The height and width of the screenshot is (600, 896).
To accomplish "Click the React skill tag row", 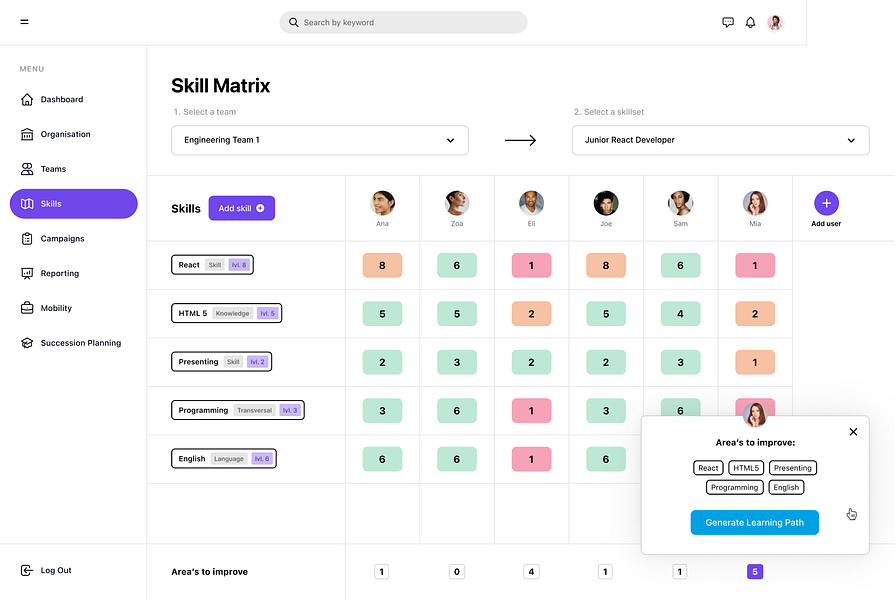I will pos(212,265).
